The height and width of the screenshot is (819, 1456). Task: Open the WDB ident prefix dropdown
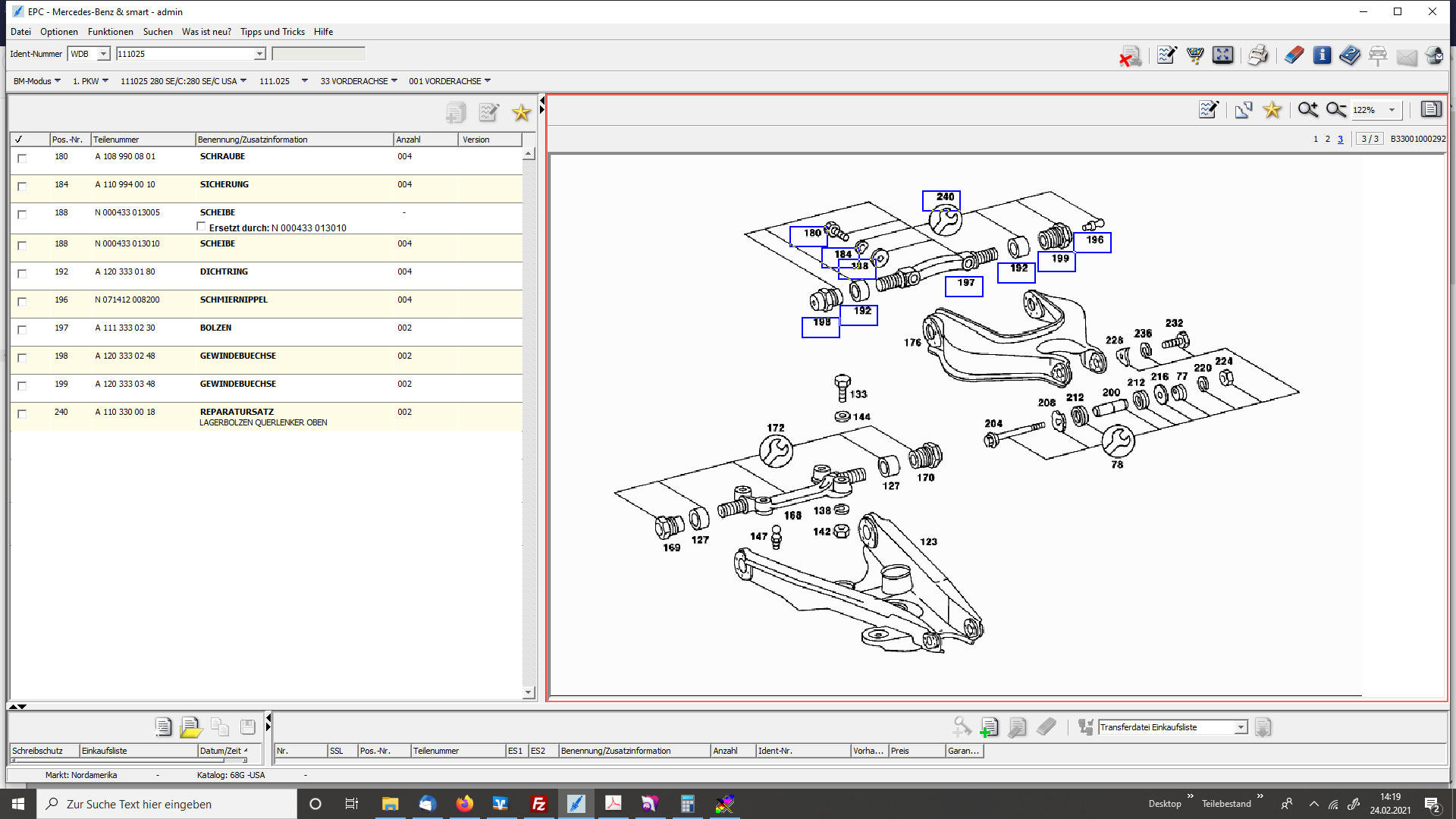[103, 54]
